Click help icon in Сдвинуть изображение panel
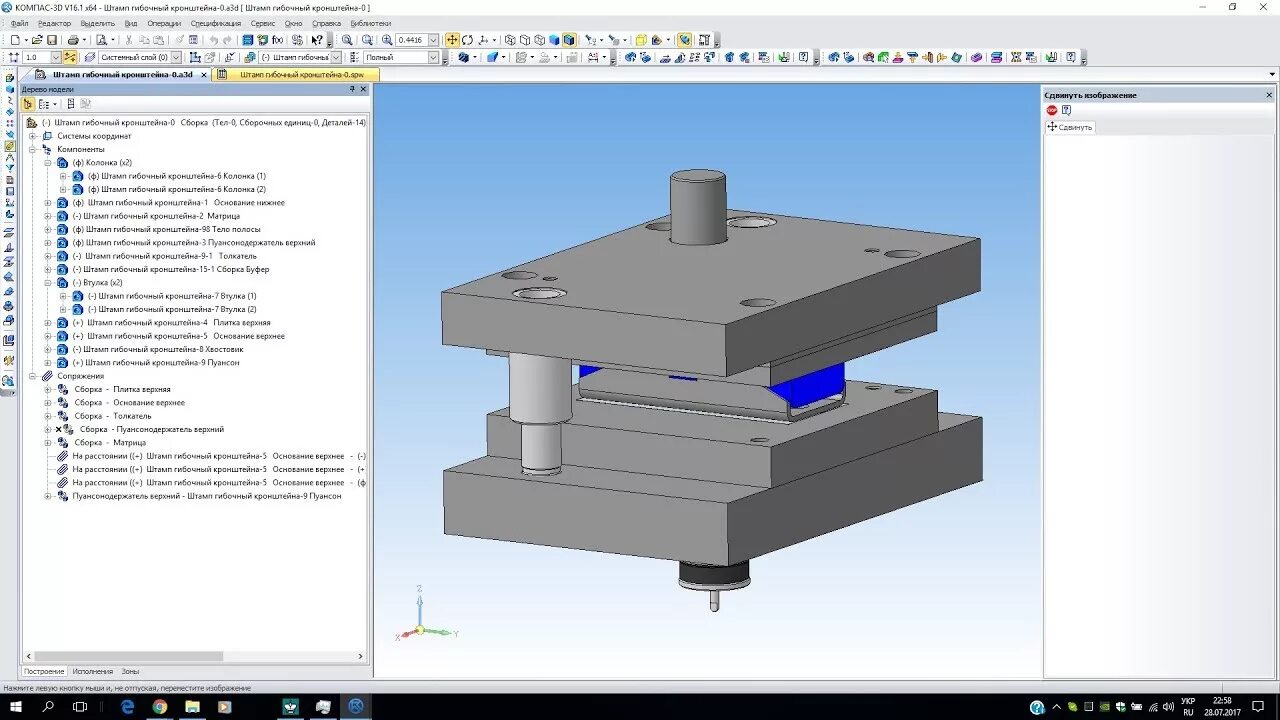 [1066, 110]
